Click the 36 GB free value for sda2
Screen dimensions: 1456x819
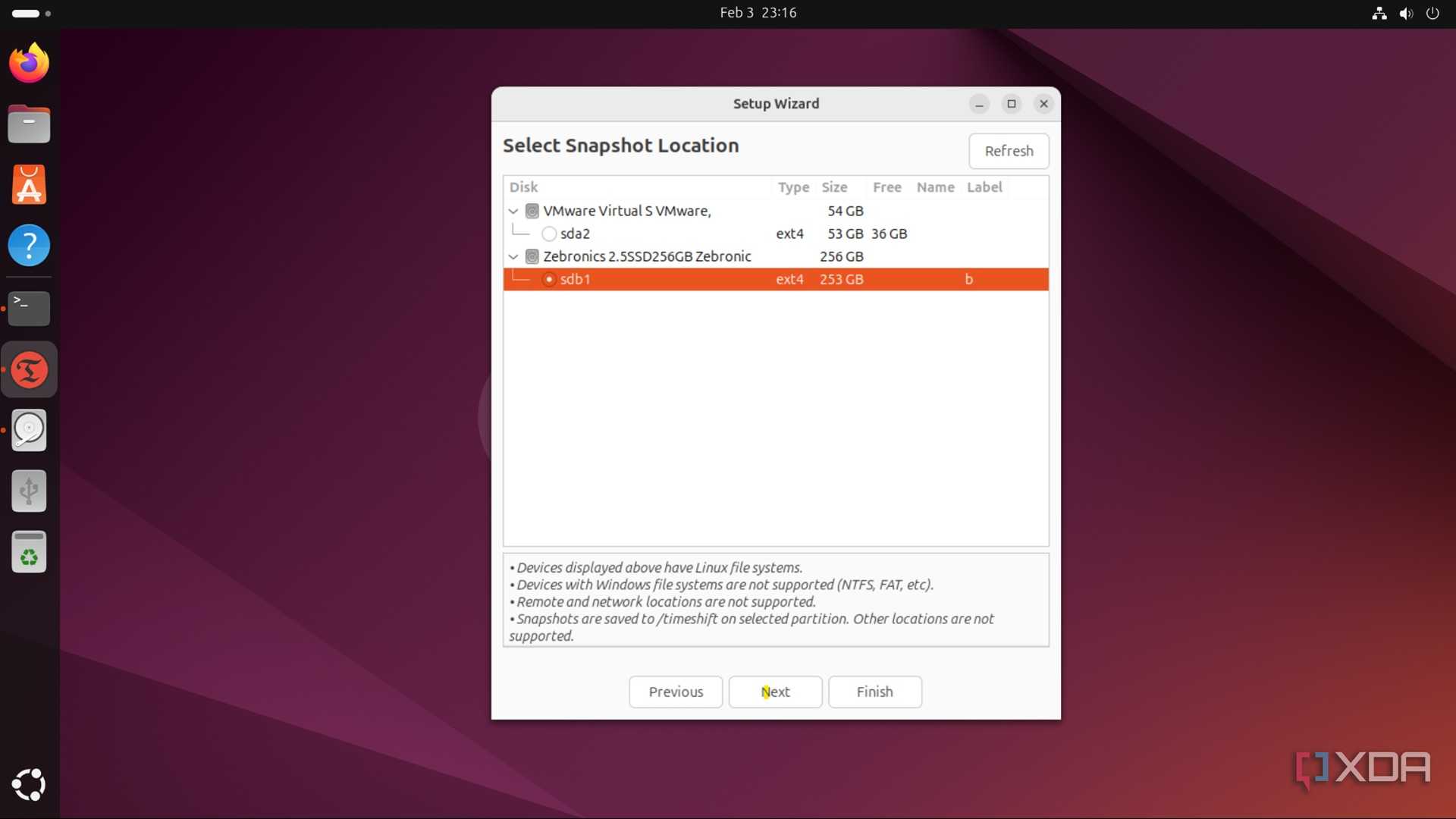889,234
